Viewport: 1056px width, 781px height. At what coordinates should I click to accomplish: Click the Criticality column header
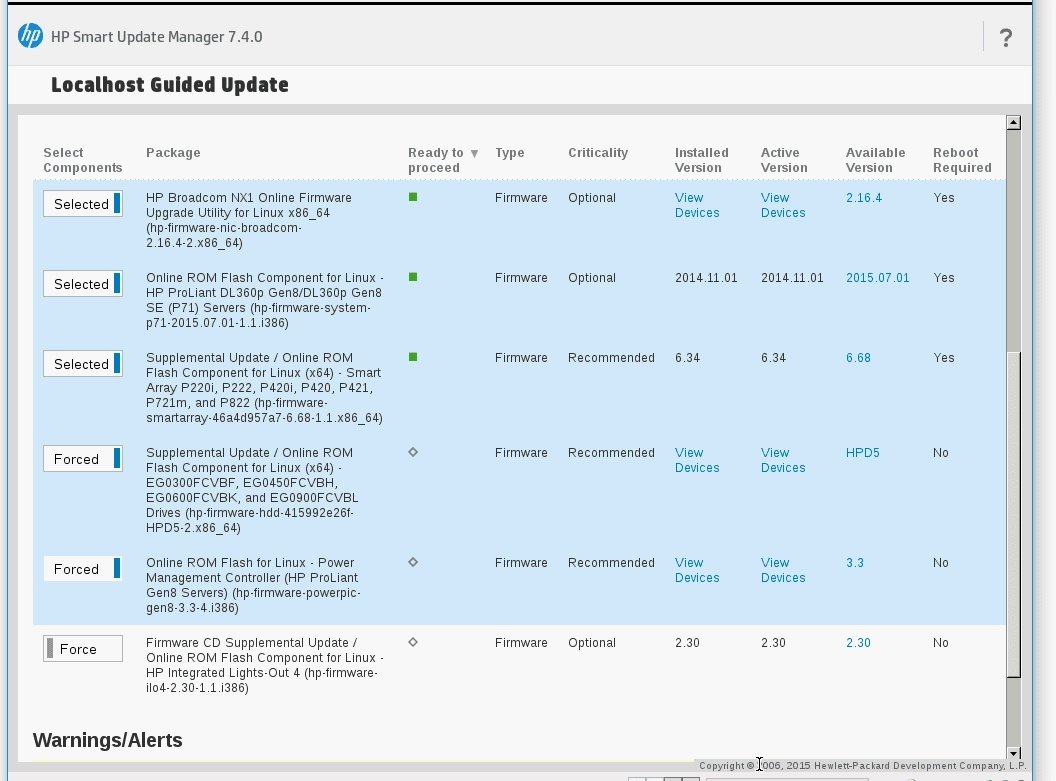pos(597,152)
